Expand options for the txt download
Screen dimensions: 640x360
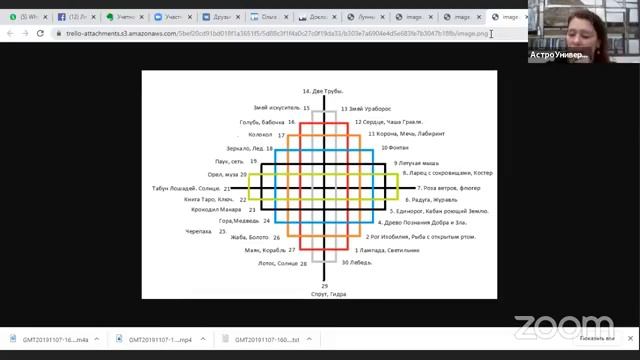(x=309, y=339)
